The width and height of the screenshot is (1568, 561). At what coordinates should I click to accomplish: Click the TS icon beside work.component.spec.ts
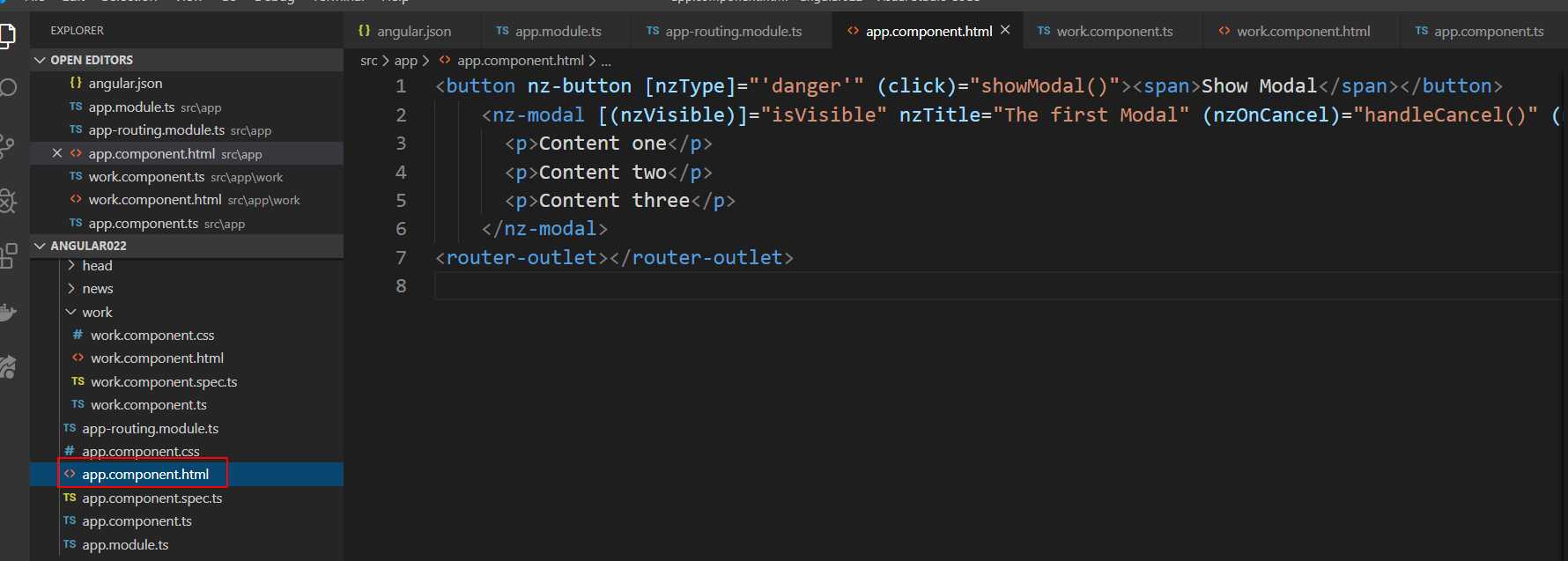(78, 381)
